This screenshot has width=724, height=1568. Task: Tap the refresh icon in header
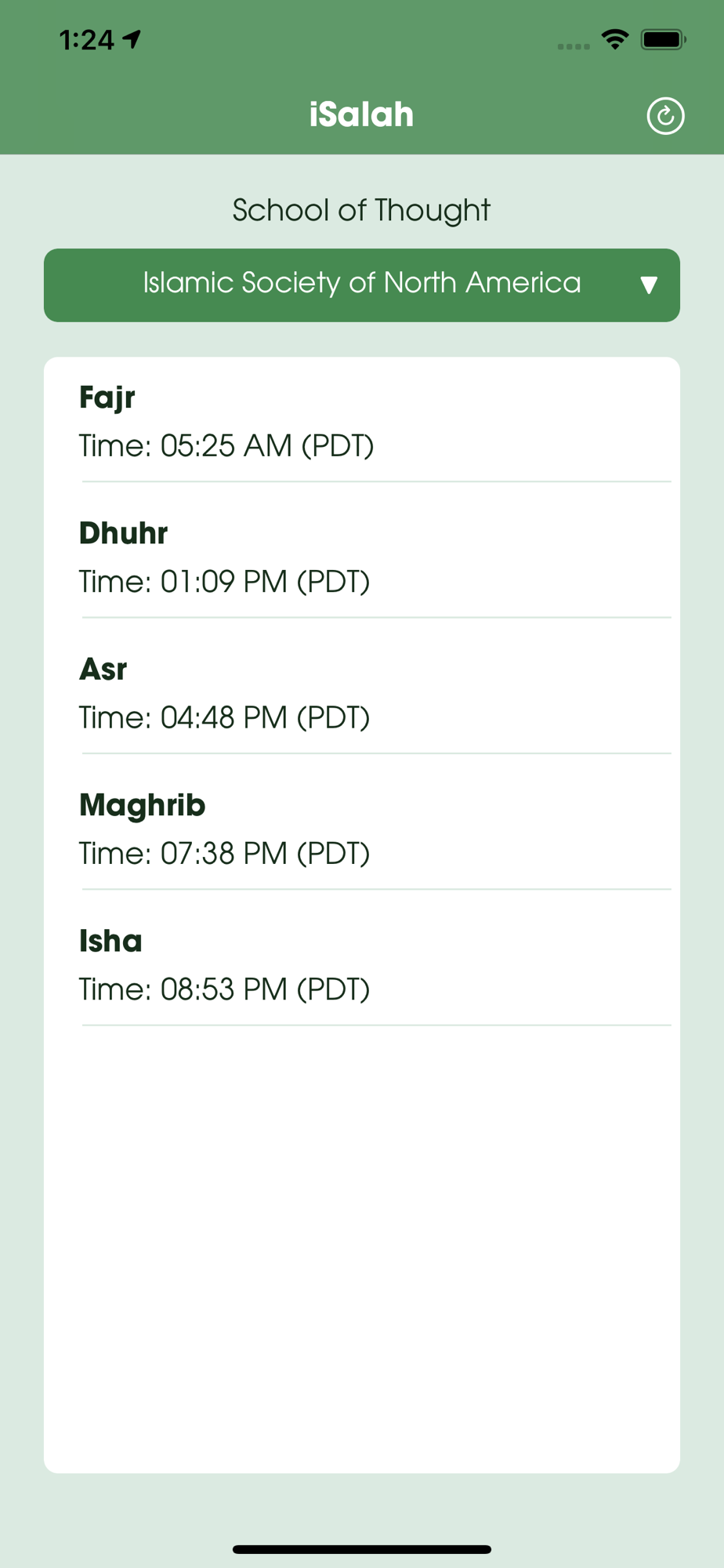pyautogui.click(x=665, y=116)
